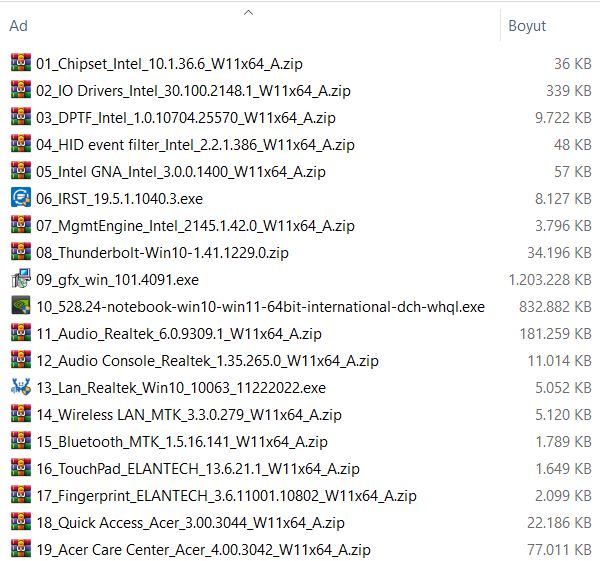The image size is (600, 561).
Task: Select file 14_Wireless LAN_MTK_3.3.0.279 zip
Action: (x=189, y=415)
